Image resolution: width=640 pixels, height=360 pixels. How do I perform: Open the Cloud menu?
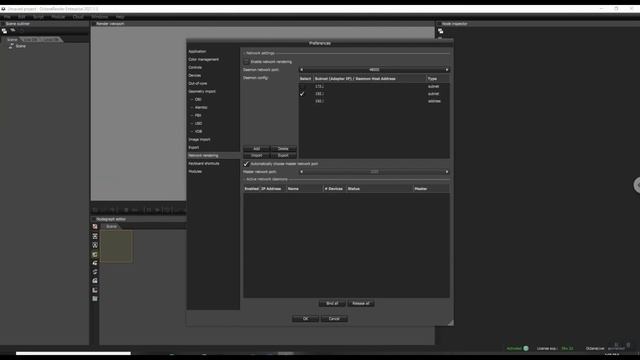tap(78, 17)
